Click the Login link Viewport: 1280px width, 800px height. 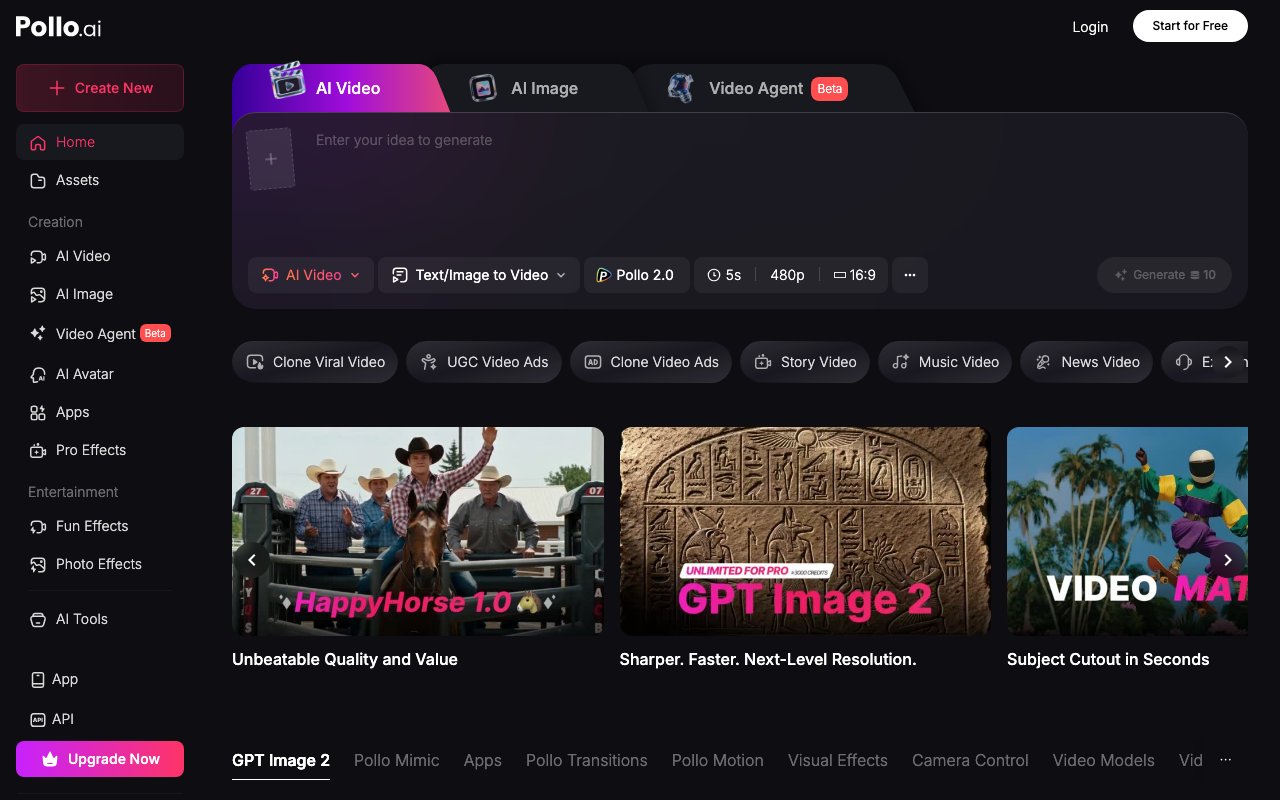click(1090, 27)
